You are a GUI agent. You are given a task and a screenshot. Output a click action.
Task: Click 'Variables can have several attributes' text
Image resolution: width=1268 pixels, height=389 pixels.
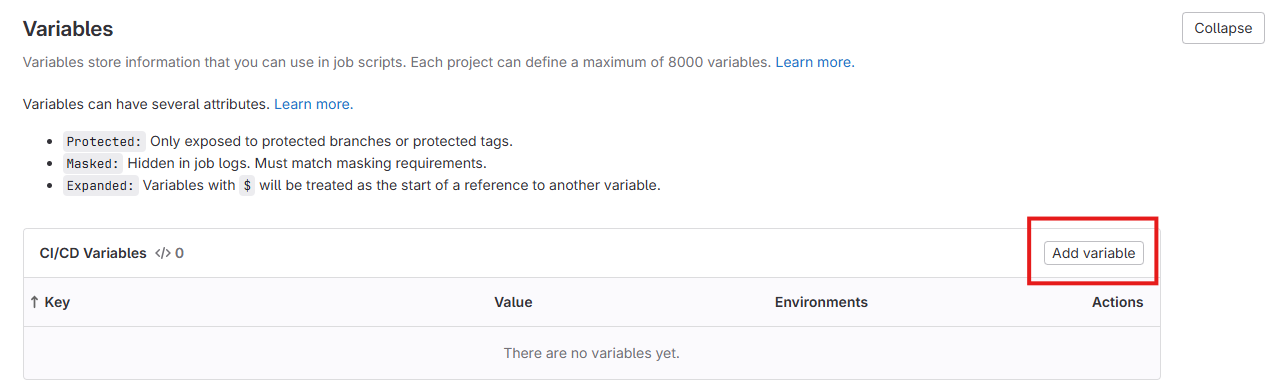(x=146, y=104)
